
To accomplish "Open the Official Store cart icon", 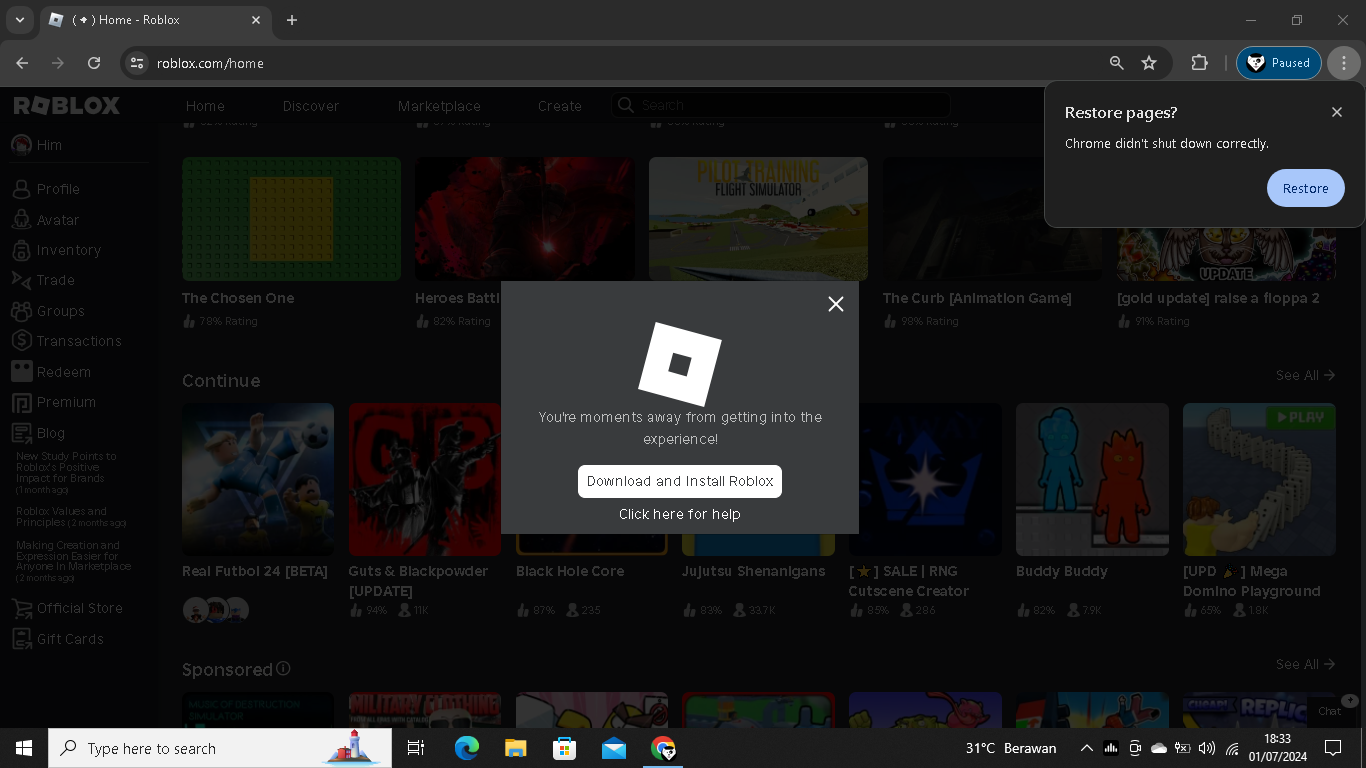I will pos(21,608).
